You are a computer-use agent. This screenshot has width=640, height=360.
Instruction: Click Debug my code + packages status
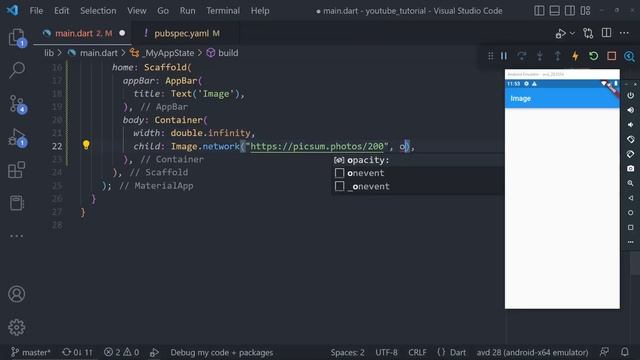point(222,352)
